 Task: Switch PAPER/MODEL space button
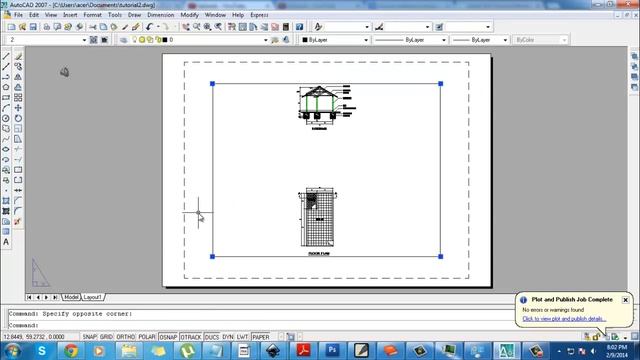click(261, 337)
